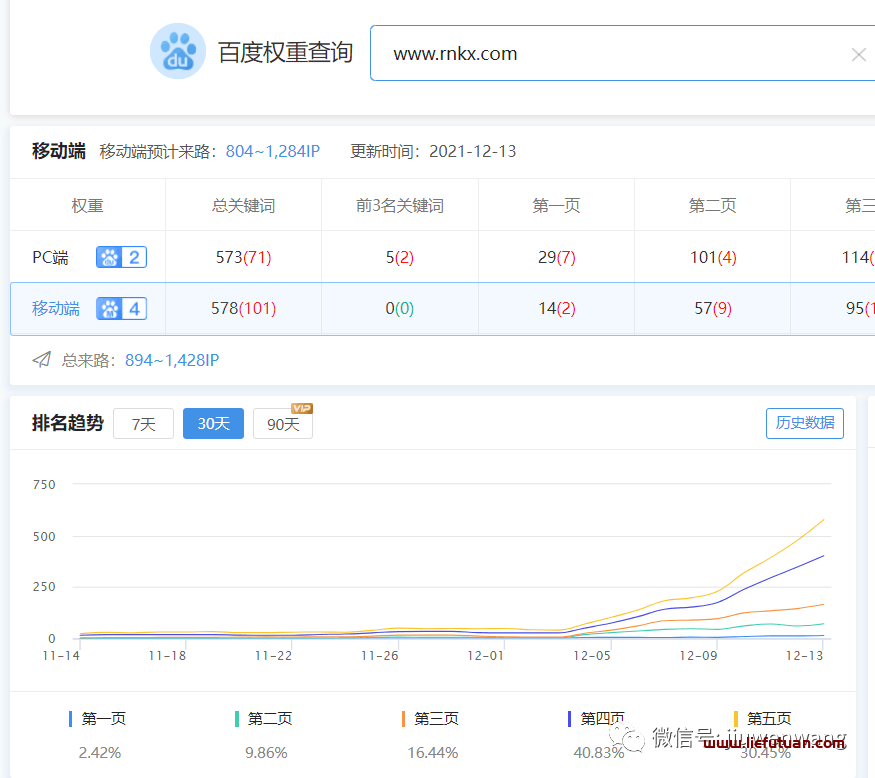875x778 pixels.
Task: Select the 移动端 row label
Action: coord(56,309)
